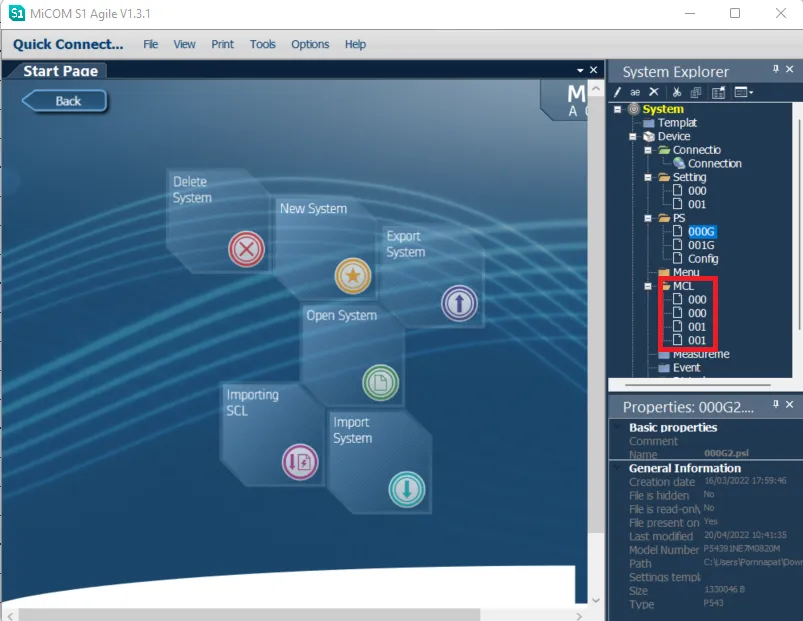Close the Start Page tab area
This screenshot has height=621, width=803.
pyautogui.click(x=594, y=70)
